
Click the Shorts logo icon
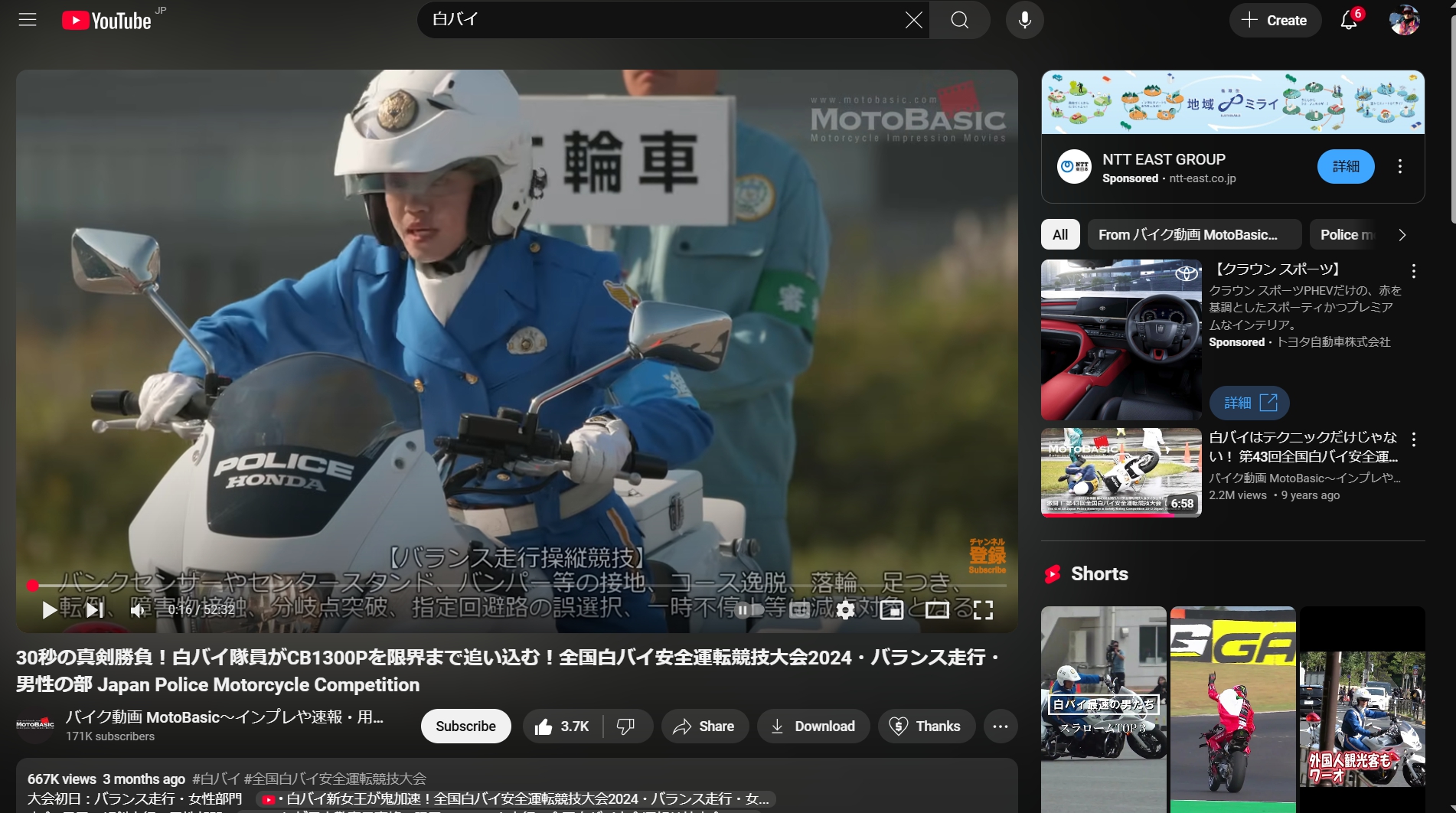click(x=1053, y=574)
